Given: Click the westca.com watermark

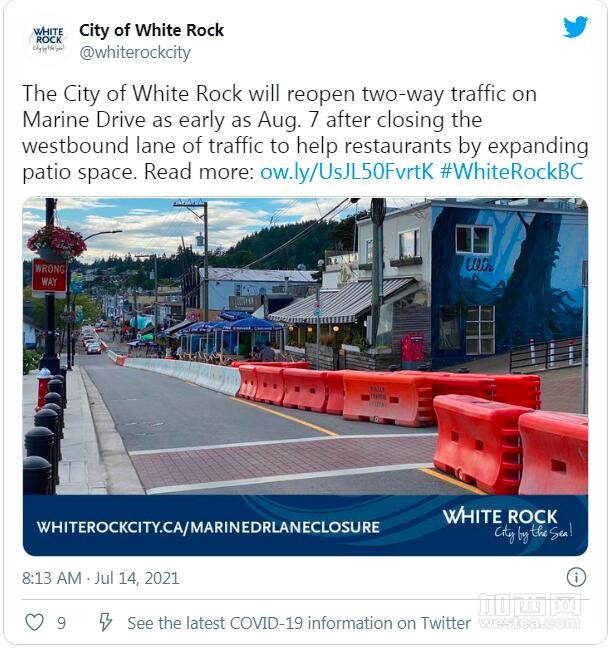Looking at the screenshot, I should (529, 611).
